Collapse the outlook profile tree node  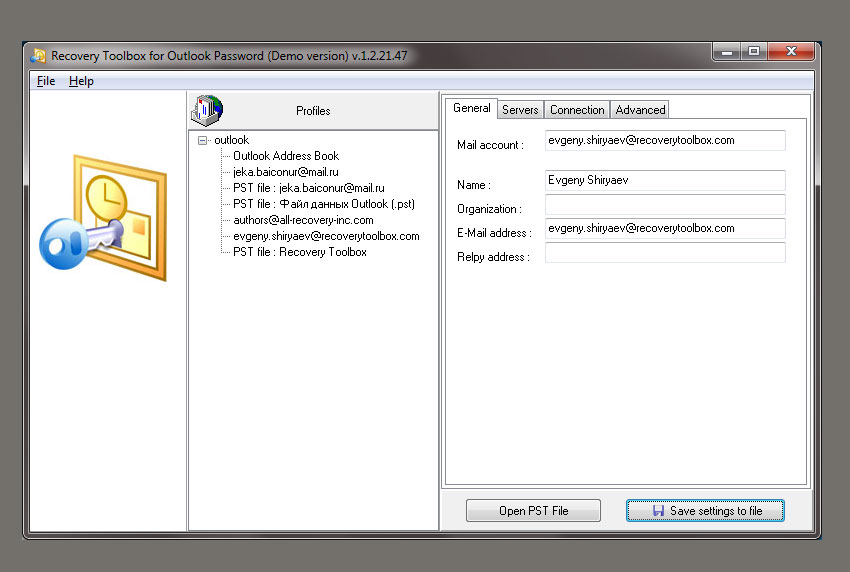(x=202, y=140)
